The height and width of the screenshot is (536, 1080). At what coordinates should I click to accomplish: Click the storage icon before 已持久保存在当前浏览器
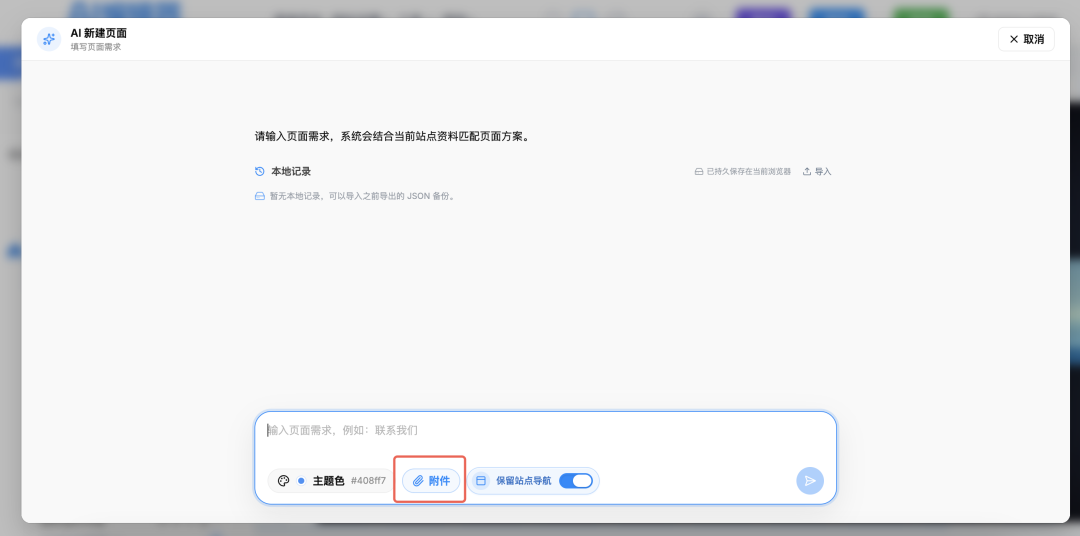click(x=698, y=172)
